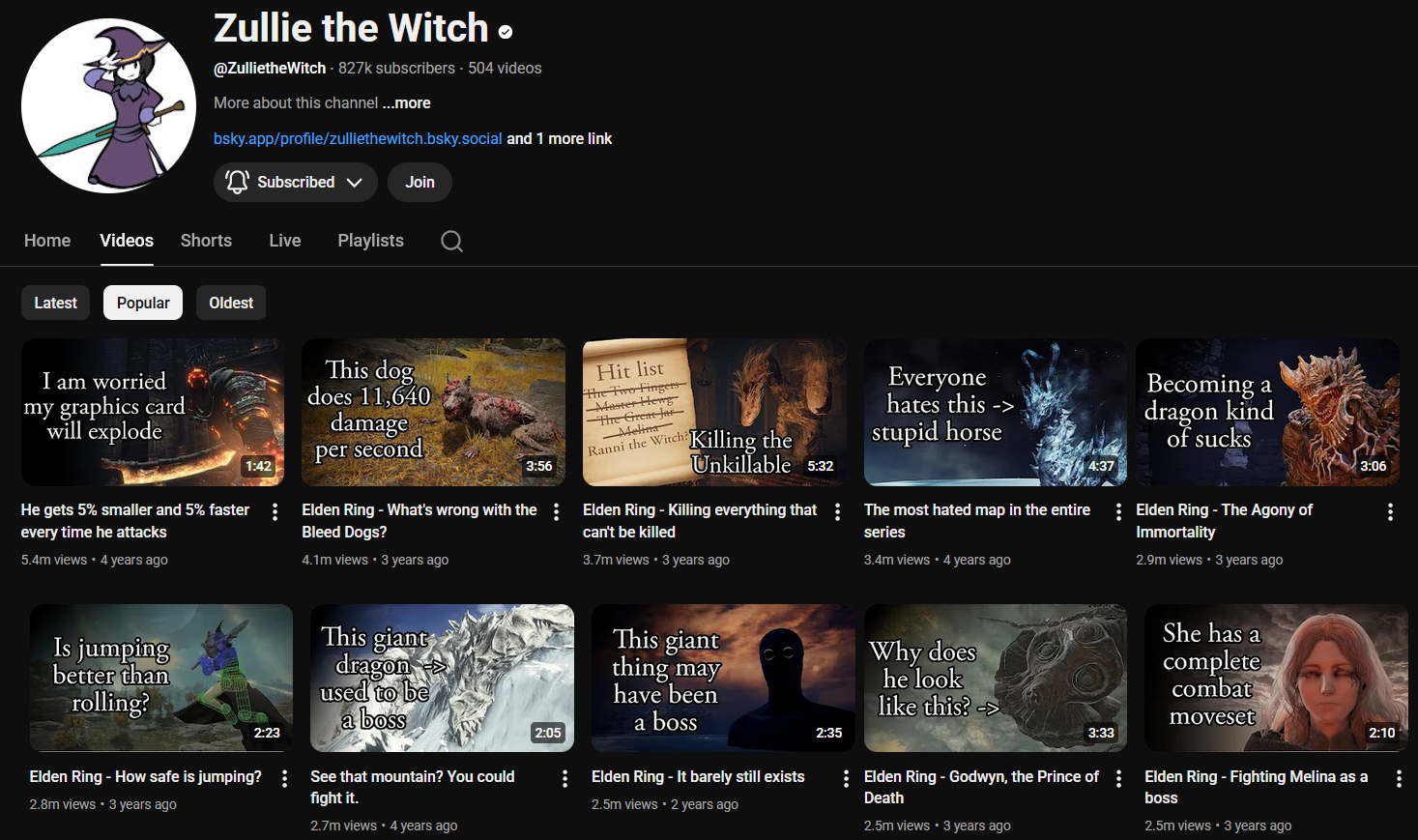Click the '827k subscribers' count
The height and width of the screenshot is (840, 1418).
coord(396,68)
